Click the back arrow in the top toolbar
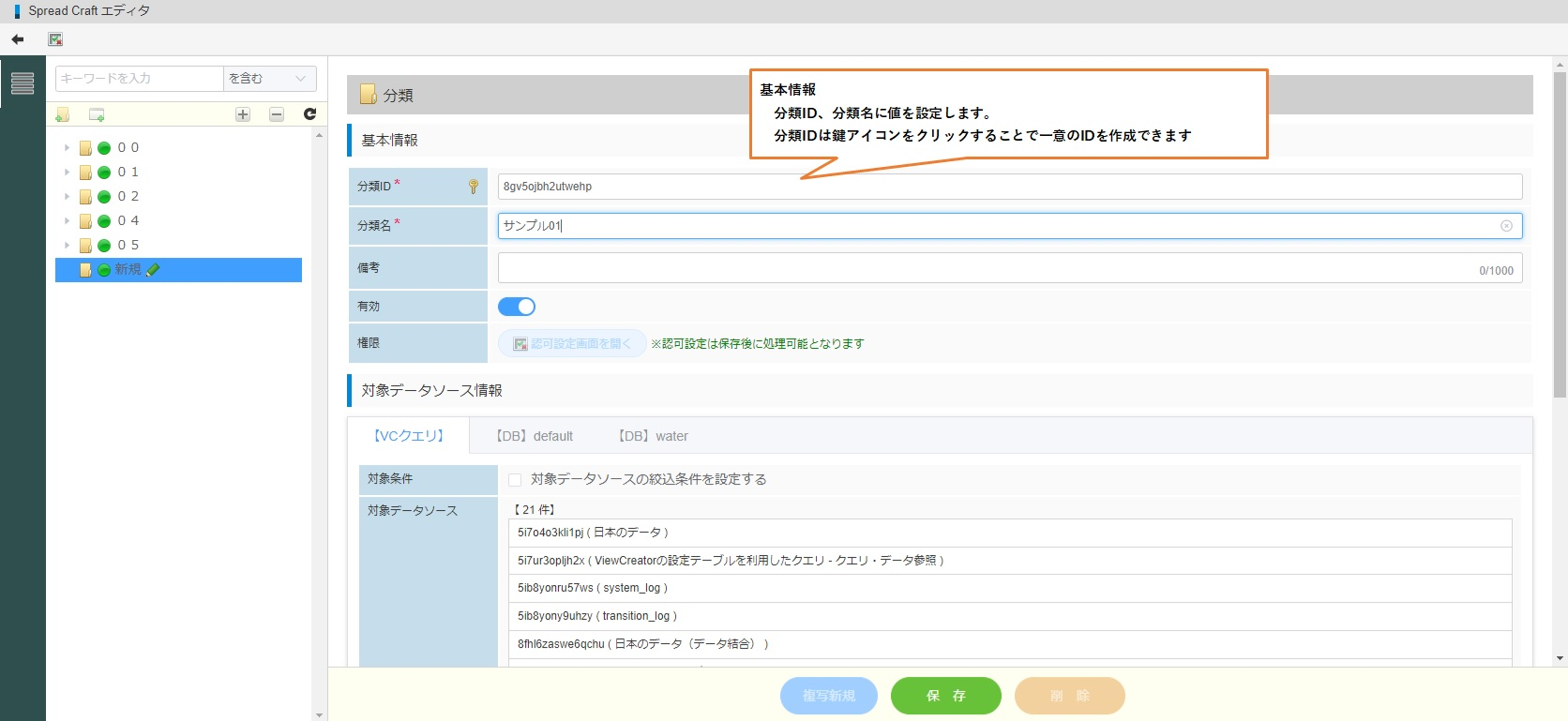The image size is (1568, 721). click(17, 39)
